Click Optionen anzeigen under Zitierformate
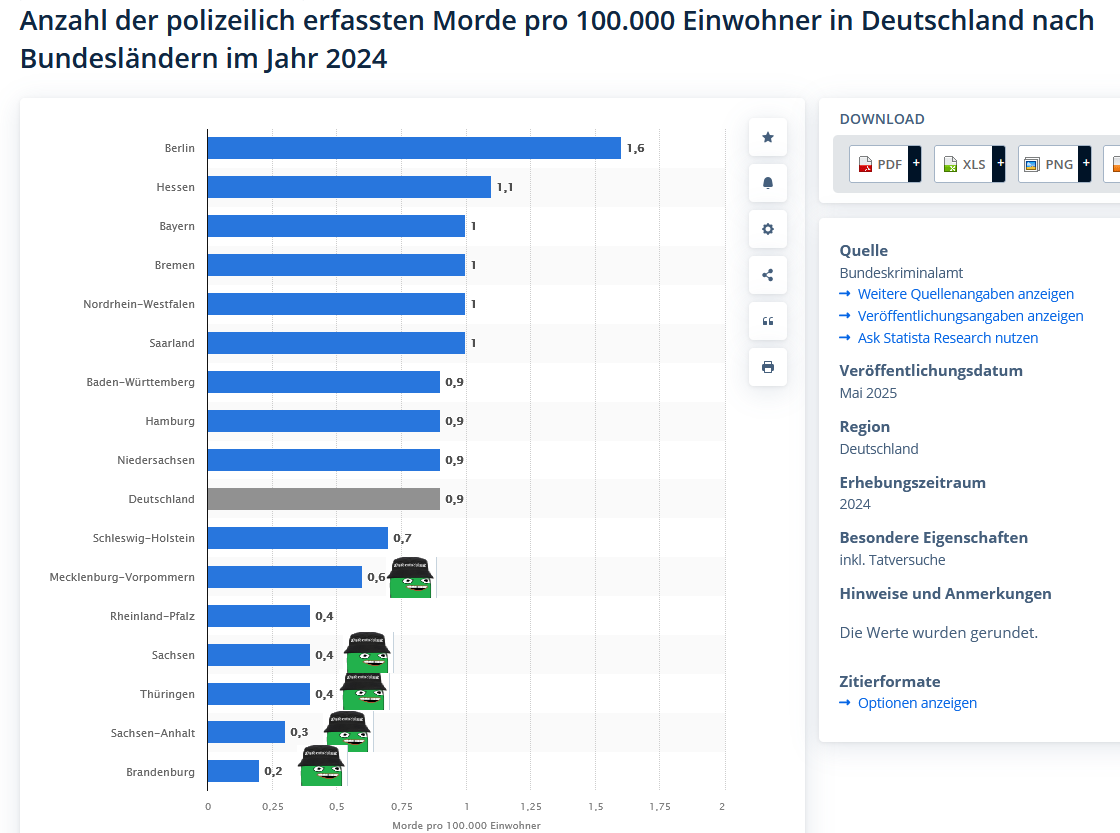The image size is (1120, 833). click(x=917, y=703)
